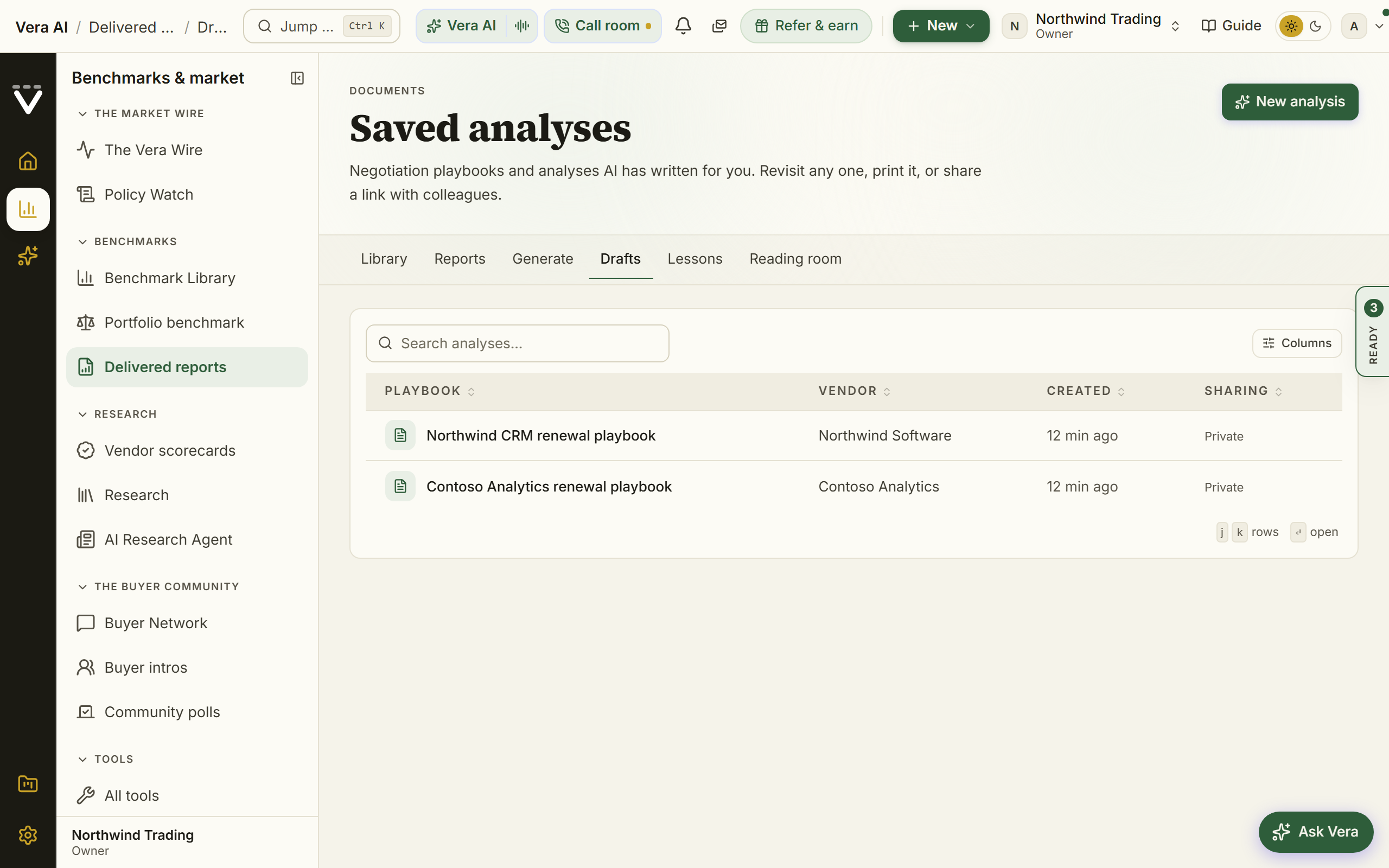Image resolution: width=1389 pixels, height=868 pixels.
Task: Select the Drafts tab
Action: click(x=621, y=259)
